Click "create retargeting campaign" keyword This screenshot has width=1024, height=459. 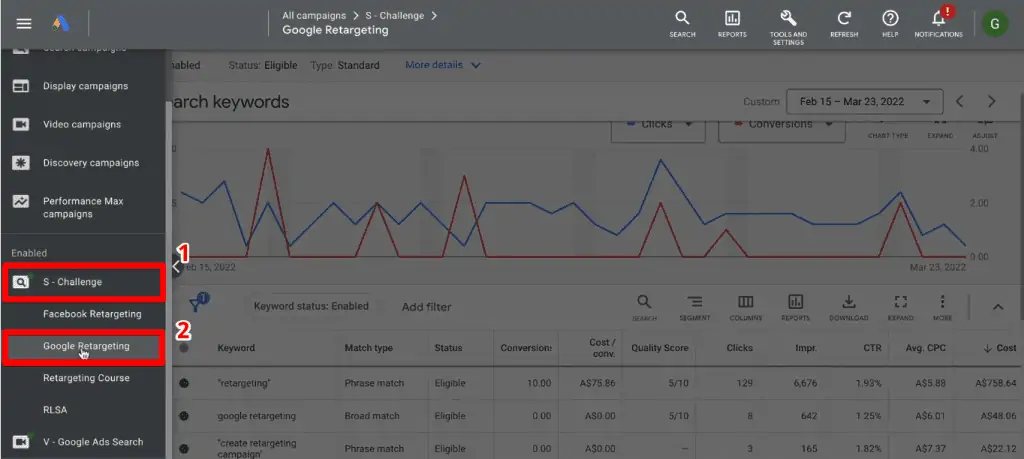(257, 448)
